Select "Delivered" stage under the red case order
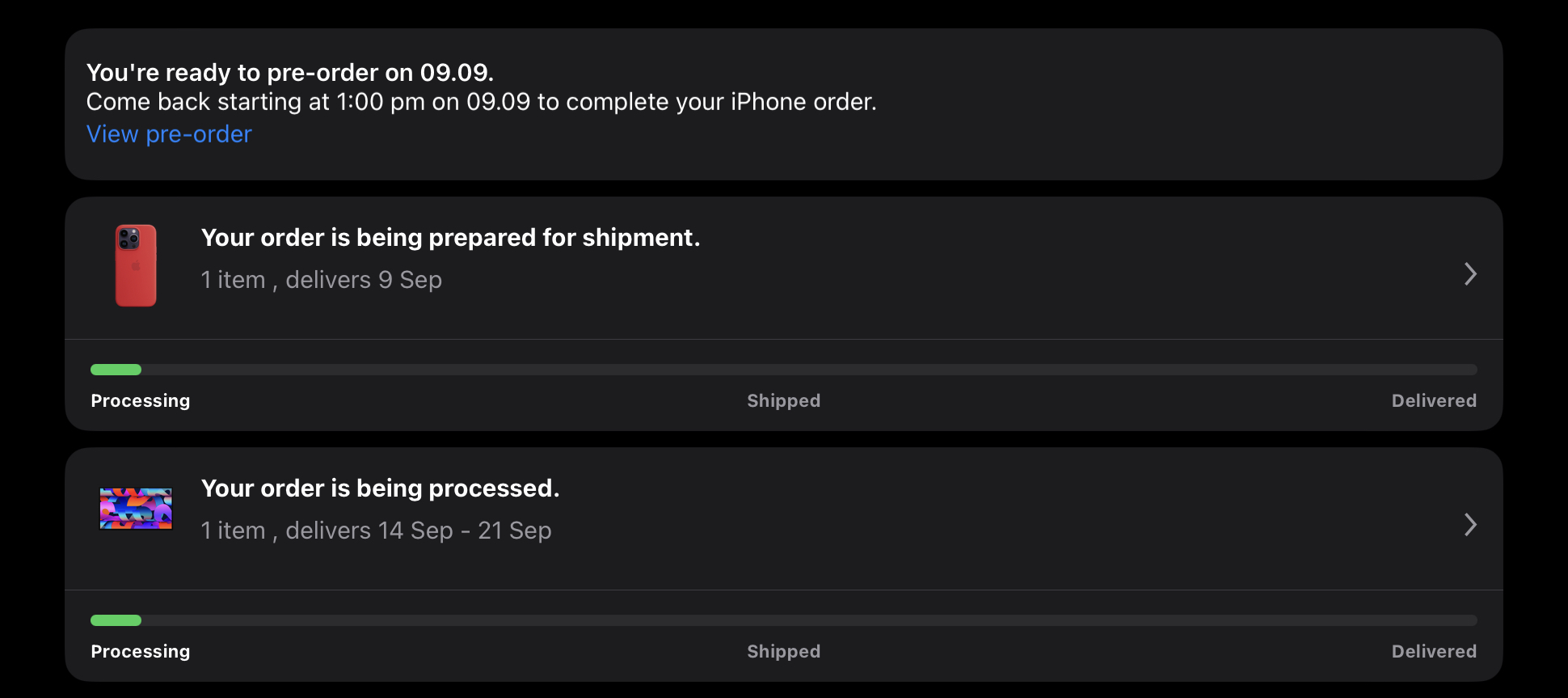Viewport: 1568px width, 698px height. click(x=1433, y=401)
